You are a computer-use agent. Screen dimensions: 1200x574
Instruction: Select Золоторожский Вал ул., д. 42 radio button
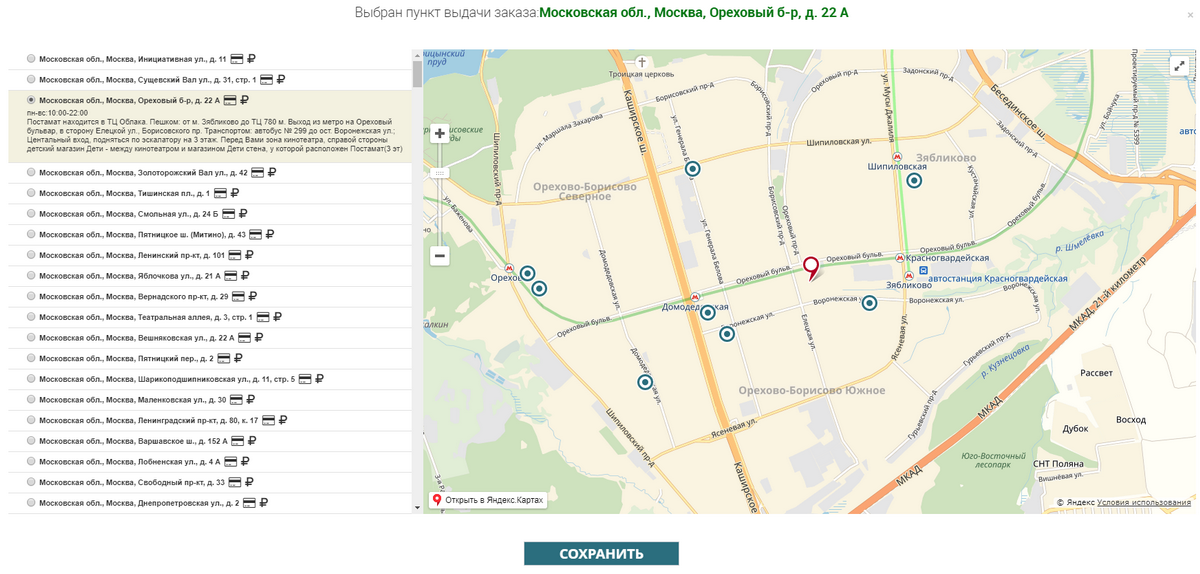pyautogui.click(x=31, y=173)
